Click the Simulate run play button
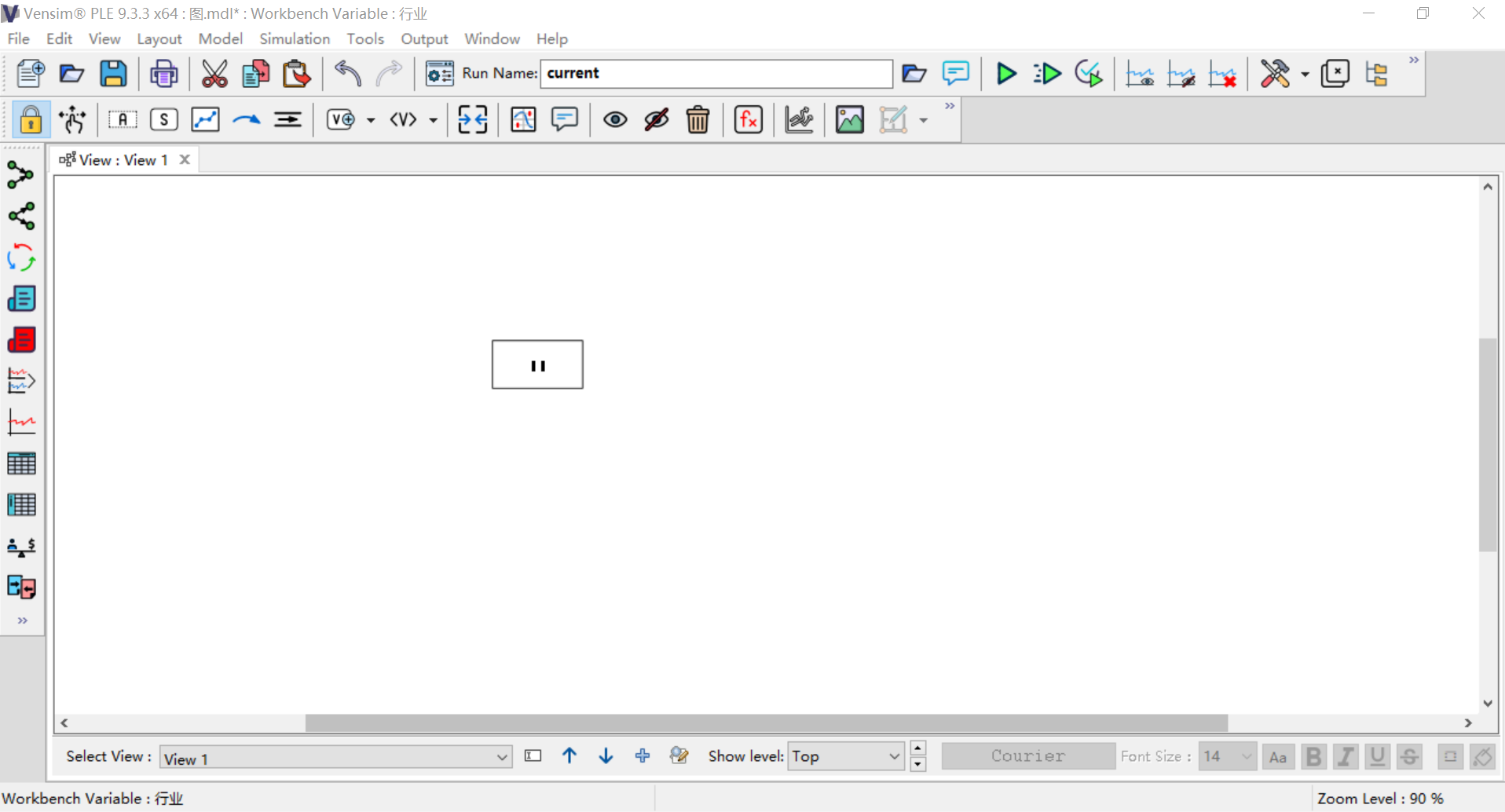Image resolution: width=1505 pixels, height=812 pixels. [x=1005, y=74]
